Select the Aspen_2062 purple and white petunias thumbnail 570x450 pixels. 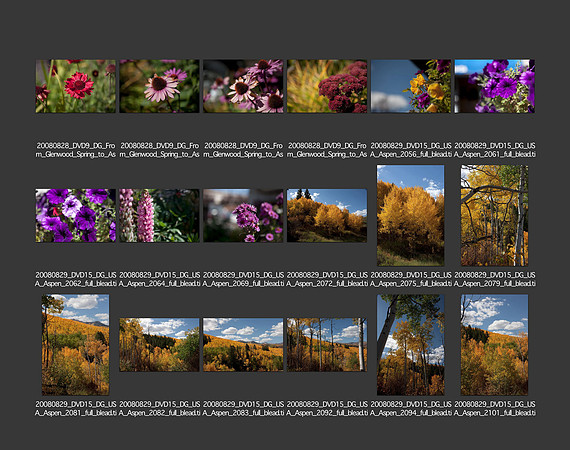click(76, 215)
